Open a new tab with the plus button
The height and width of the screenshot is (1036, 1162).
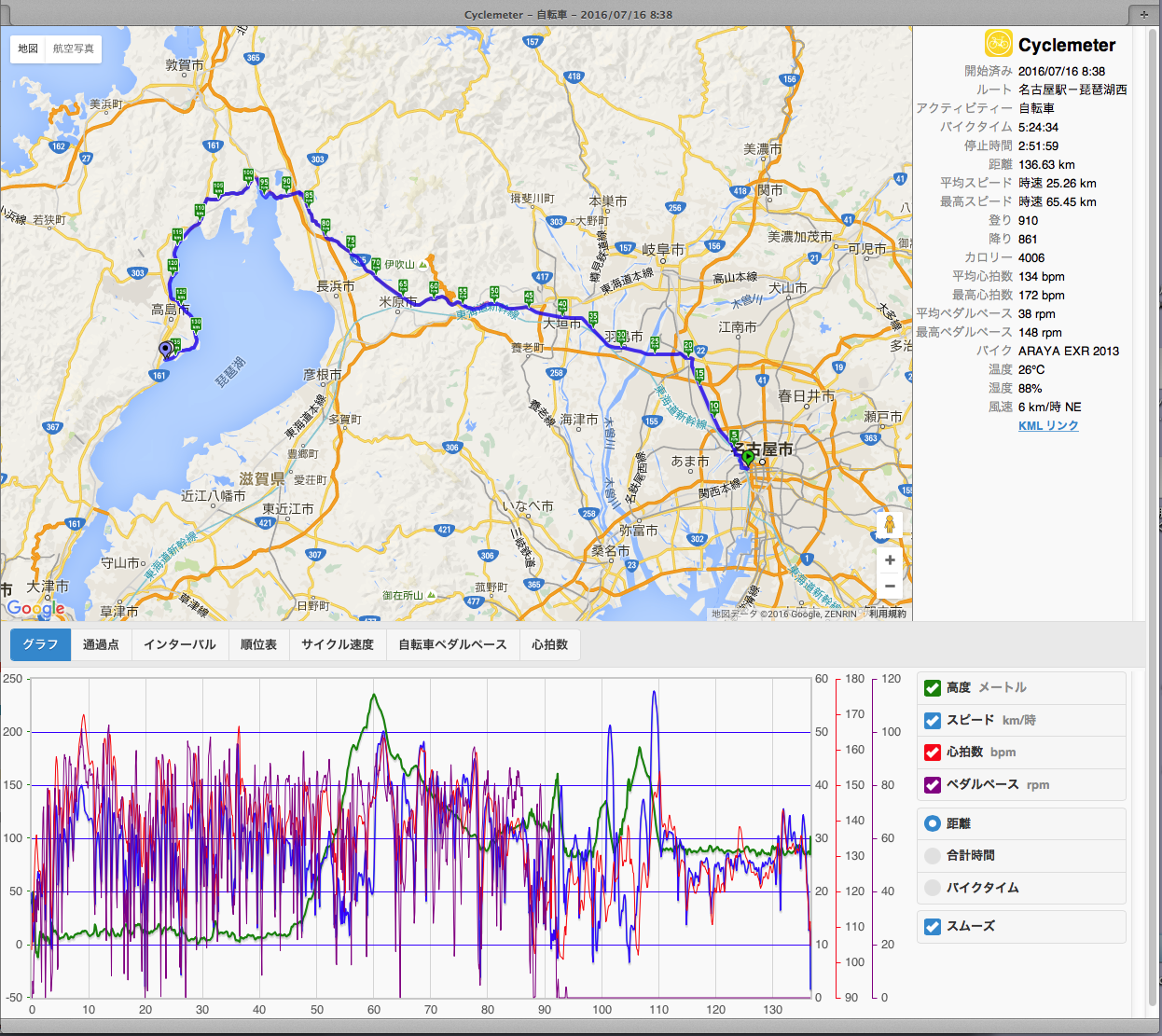pos(1144,14)
